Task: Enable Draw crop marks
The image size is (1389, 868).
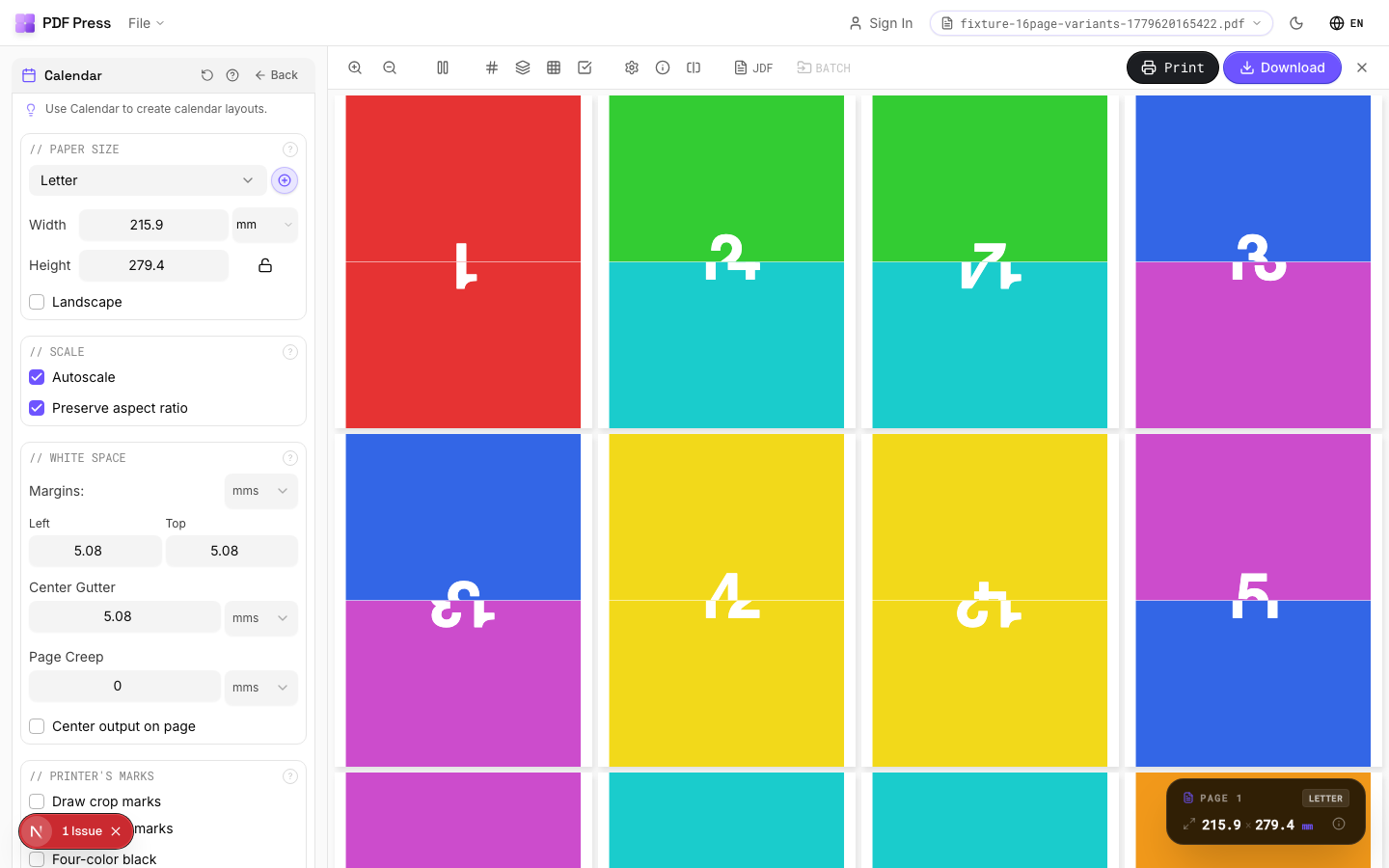Action: click(37, 801)
